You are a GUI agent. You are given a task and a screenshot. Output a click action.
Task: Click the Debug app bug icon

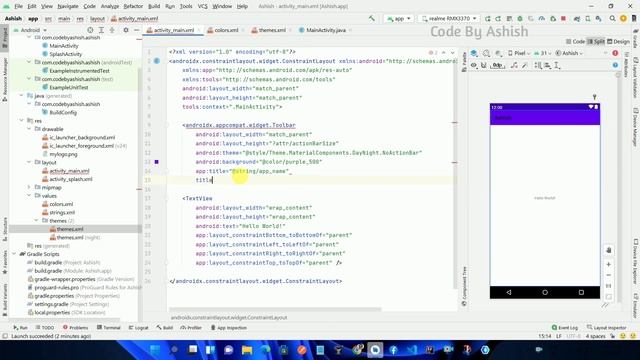(520, 18)
